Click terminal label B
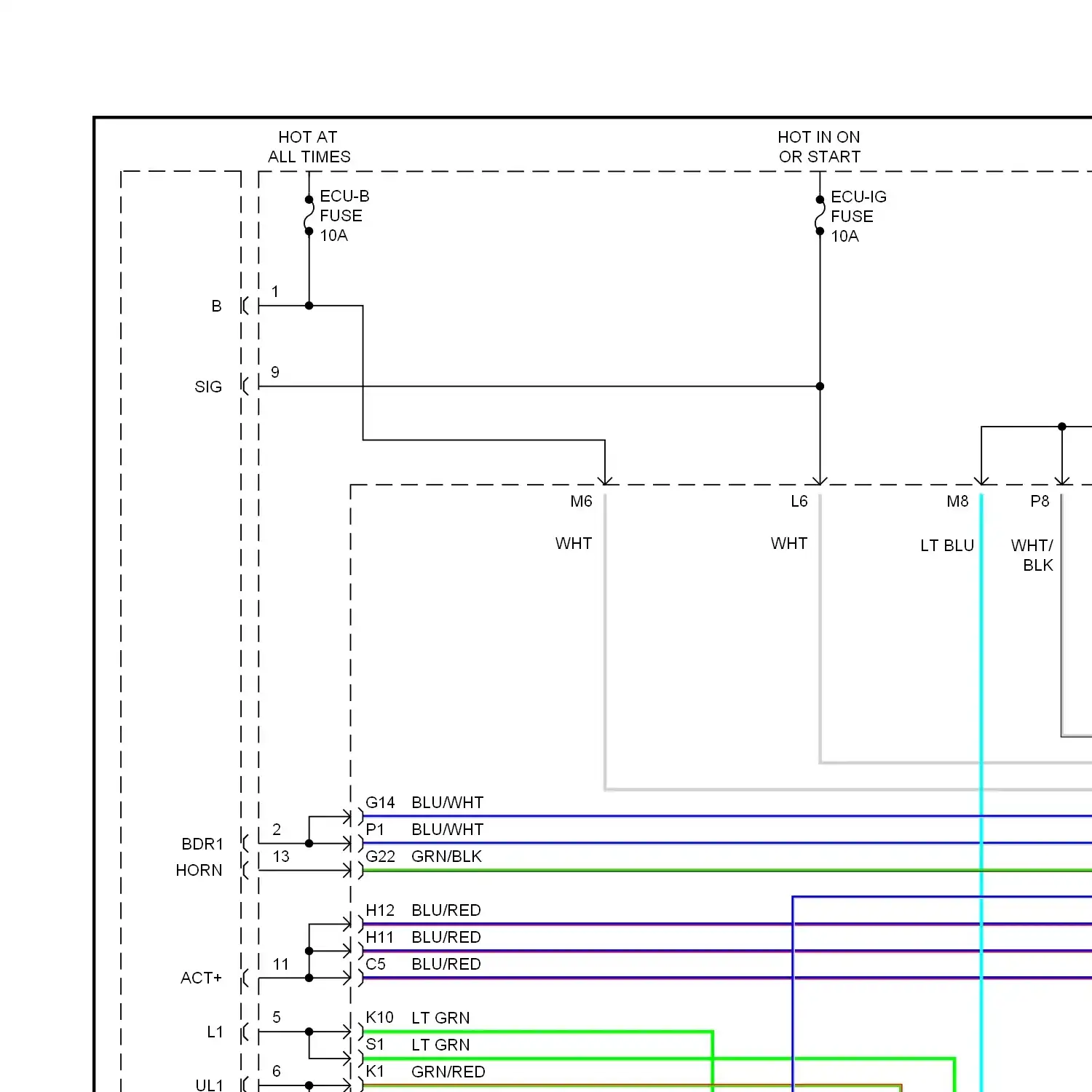 click(216, 306)
